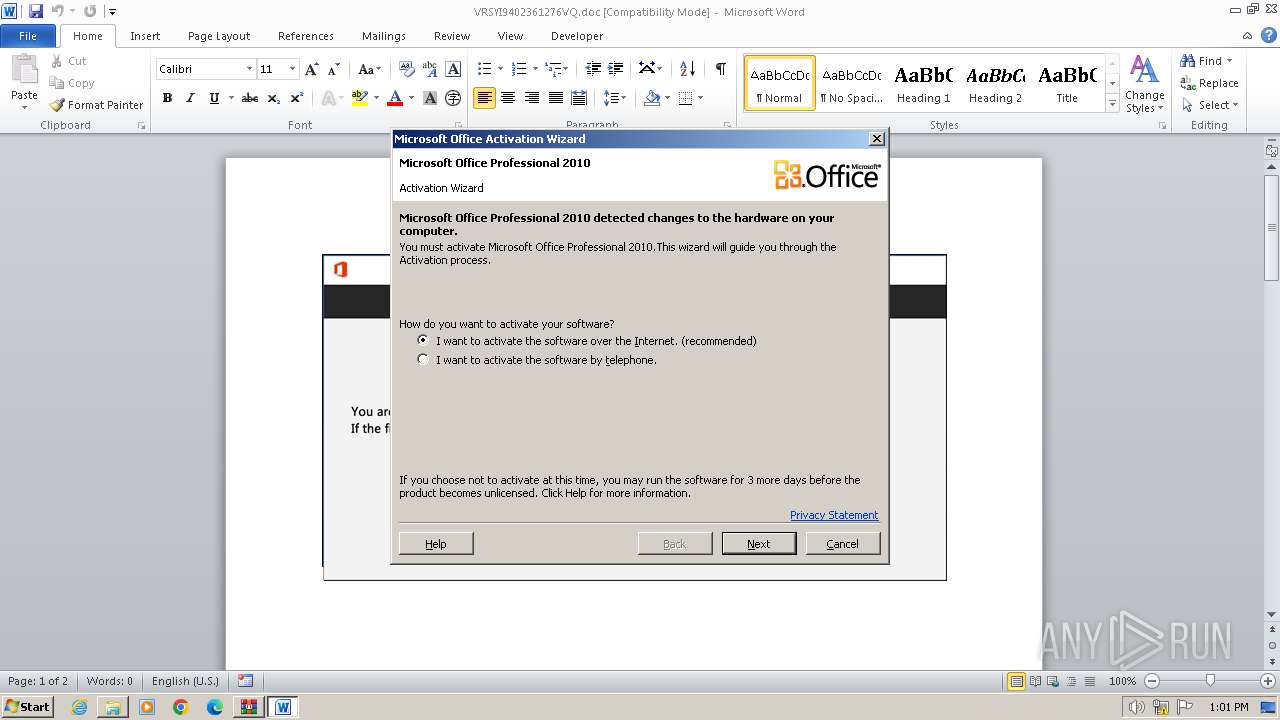Switch to the Mailings tab
Image resolution: width=1280 pixels, height=720 pixels.
[x=384, y=36]
